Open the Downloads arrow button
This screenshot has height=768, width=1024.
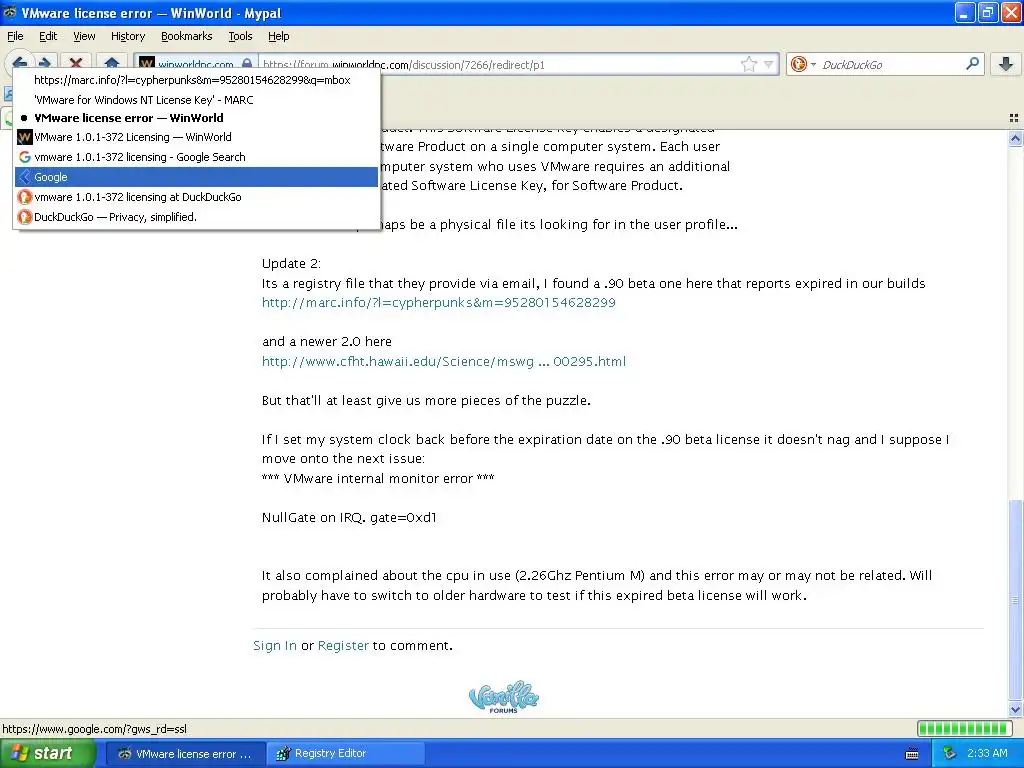pyautogui.click(x=1006, y=63)
